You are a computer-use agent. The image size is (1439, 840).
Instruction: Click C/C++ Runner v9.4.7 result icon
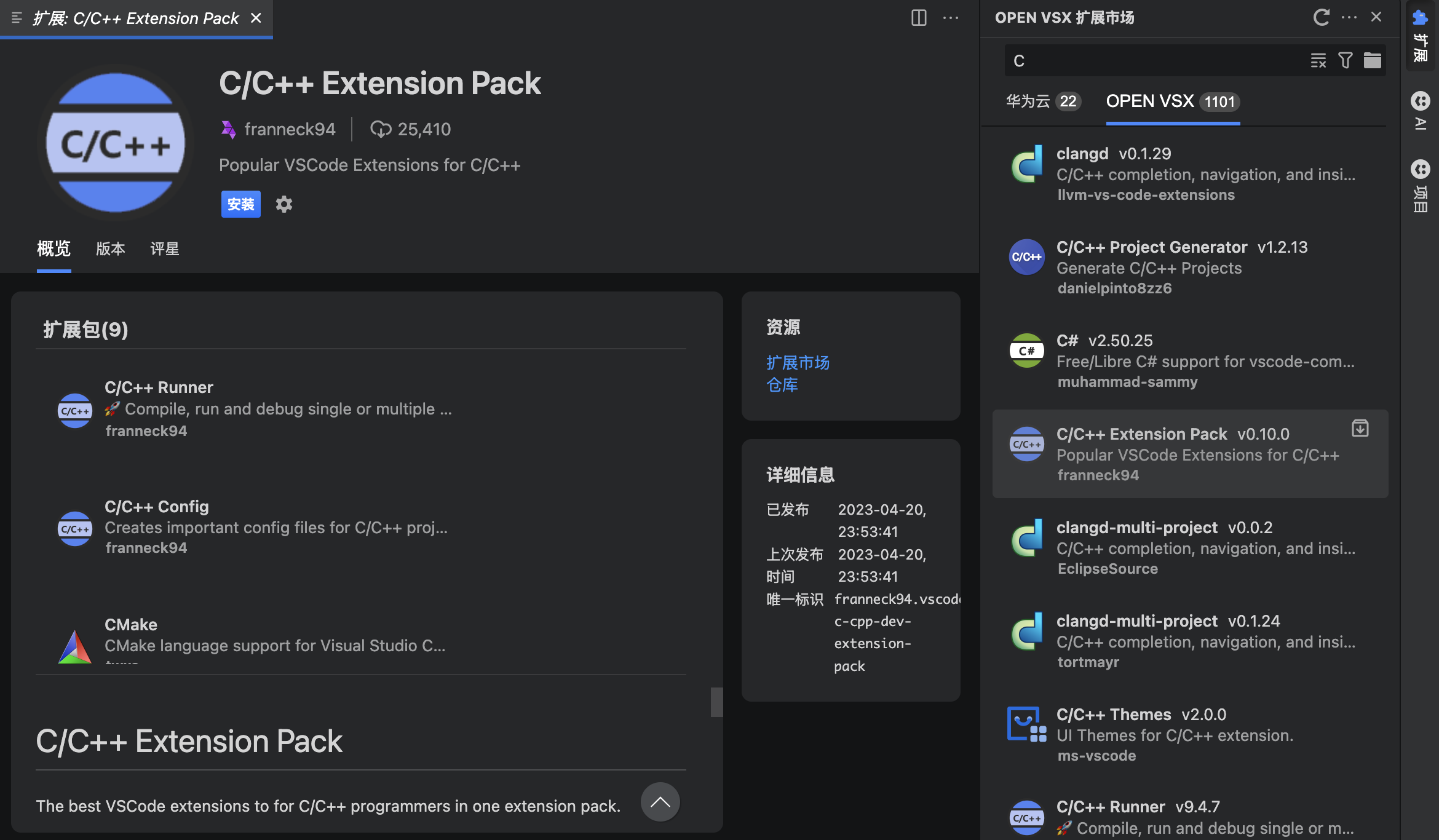tap(1027, 818)
